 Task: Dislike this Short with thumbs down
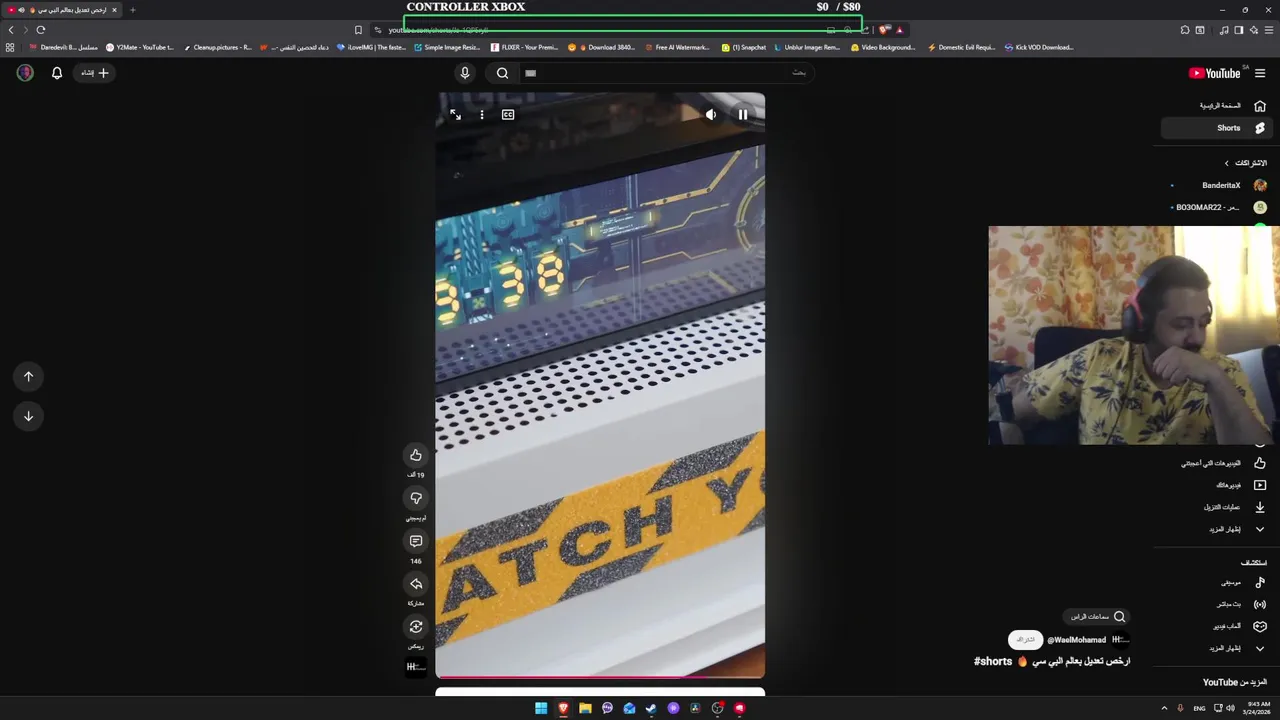[x=416, y=498]
